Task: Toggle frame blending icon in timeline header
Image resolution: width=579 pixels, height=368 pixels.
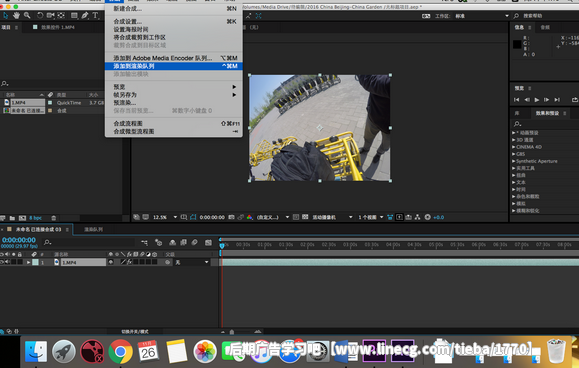Action: [x=183, y=243]
